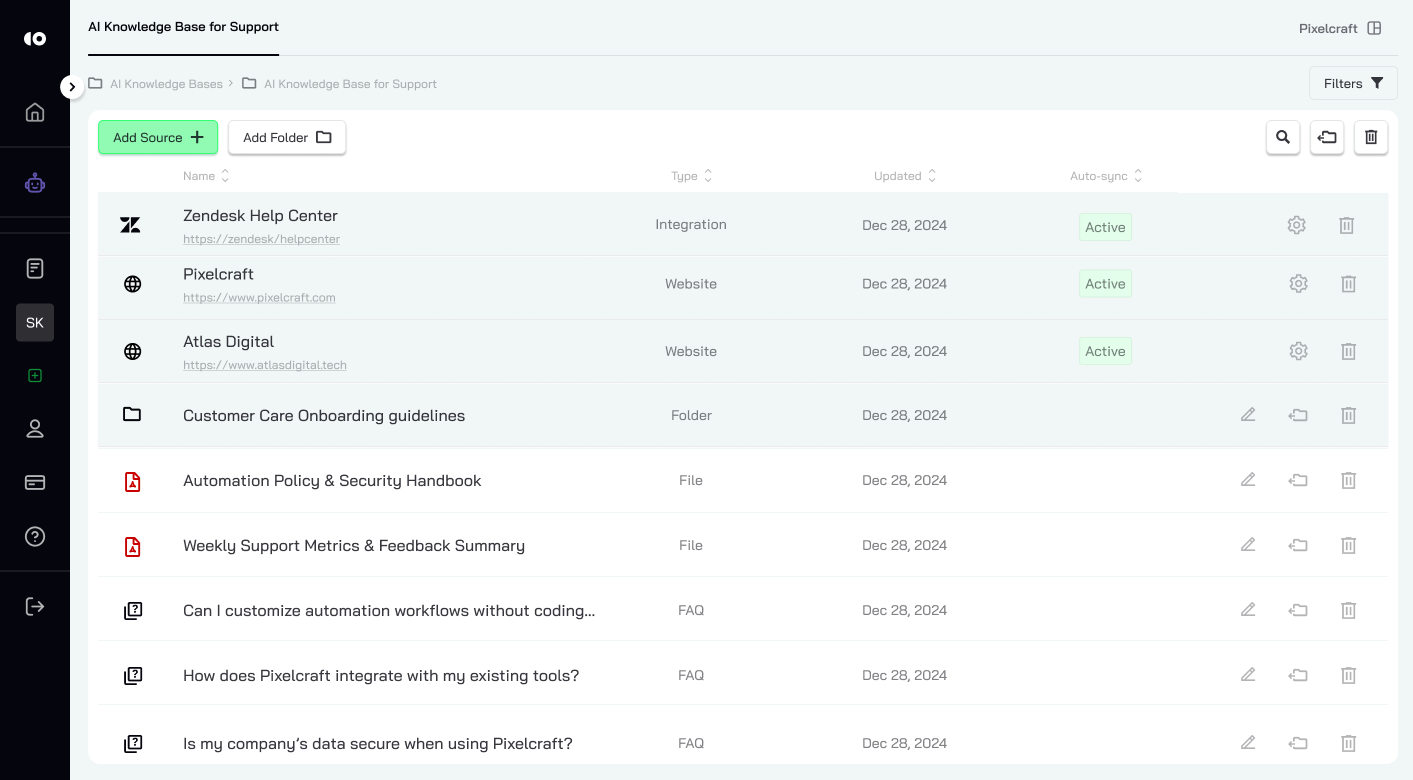The height and width of the screenshot is (780, 1413).
Task: Open Customer Care Onboarding guidelines folder
Action: point(324,416)
